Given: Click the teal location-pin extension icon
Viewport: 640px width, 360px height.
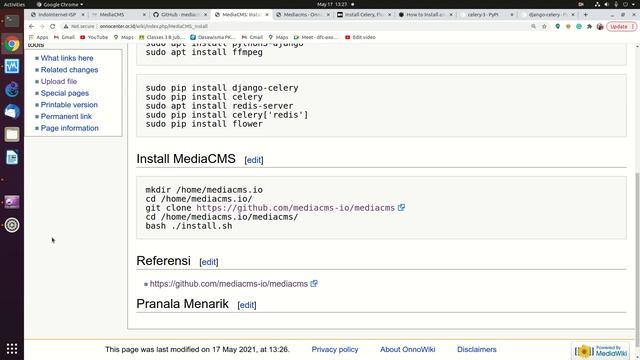Looking at the screenshot, I should (558, 26).
